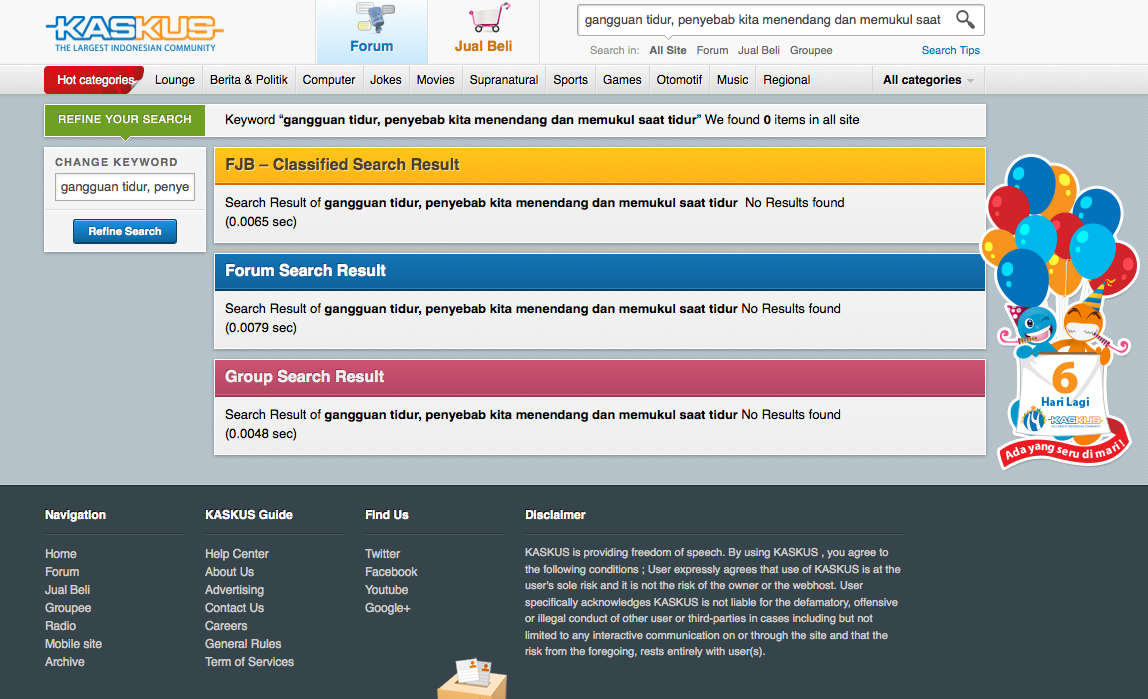
Task: Click the '(0.0048 sec)' group search time
Action: point(261,434)
